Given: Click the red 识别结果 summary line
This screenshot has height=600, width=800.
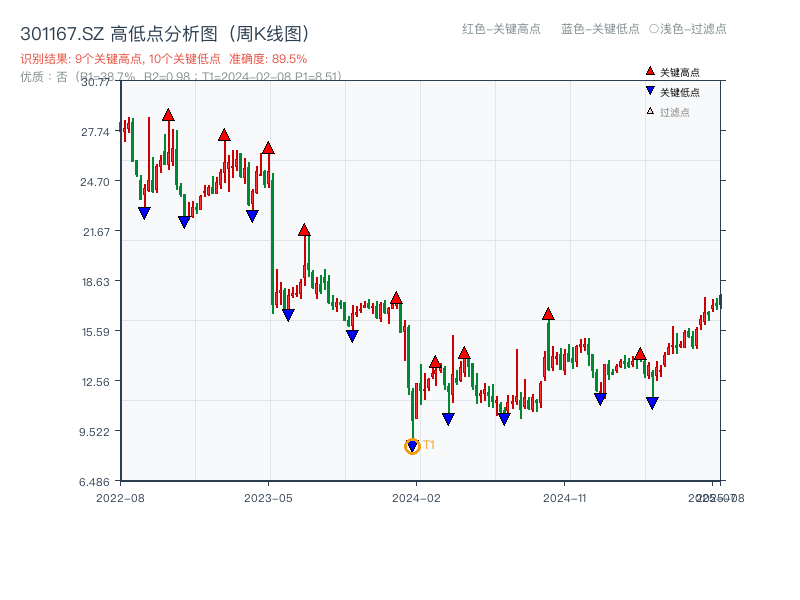Looking at the screenshot, I should [x=164, y=59].
